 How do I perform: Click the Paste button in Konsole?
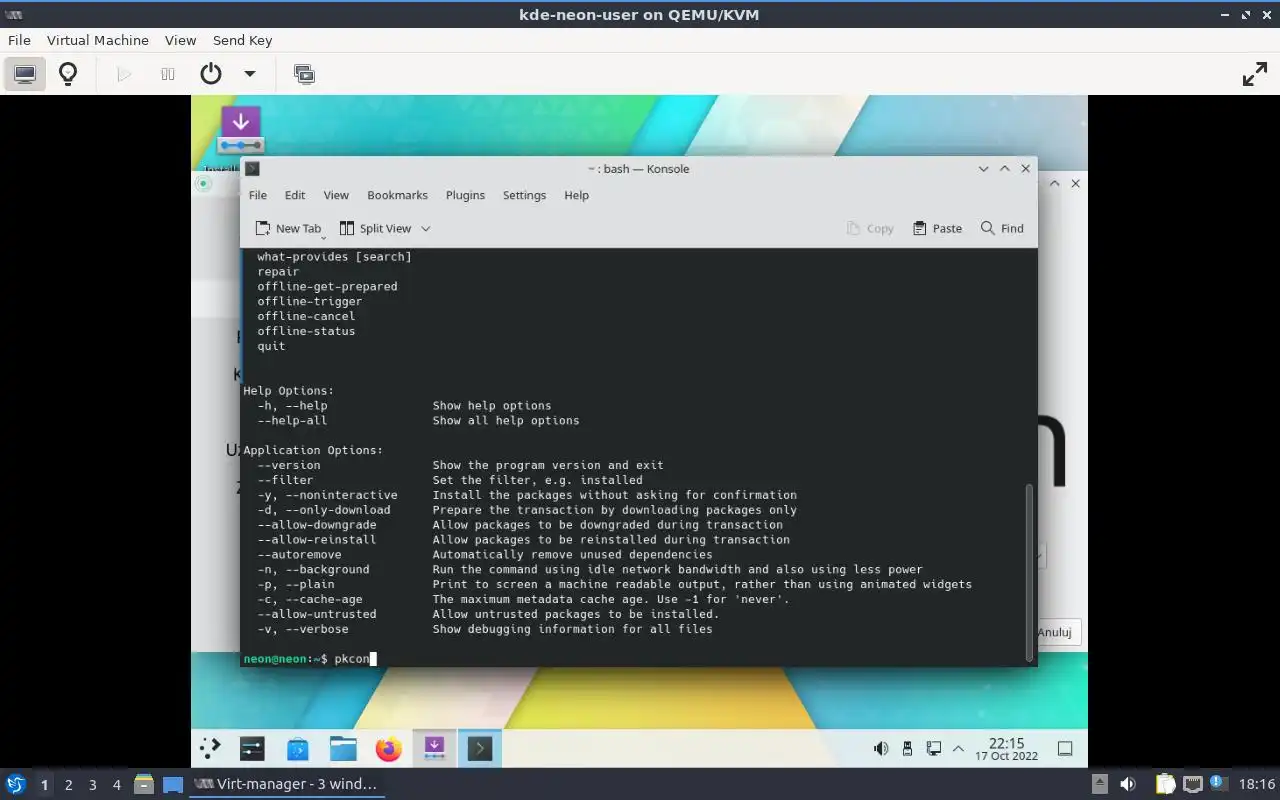[x=937, y=228]
